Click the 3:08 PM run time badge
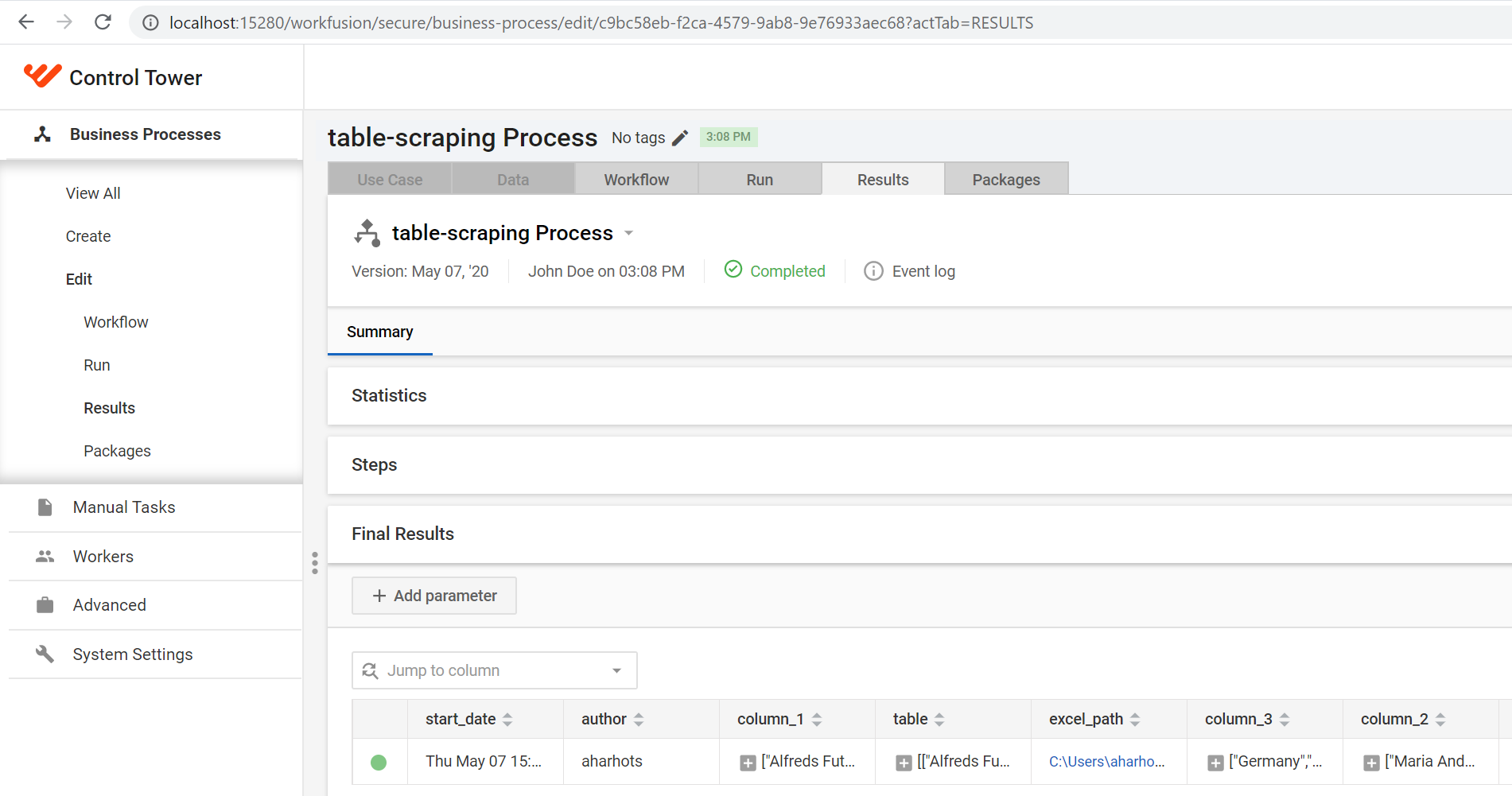The image size is (1512, 796). pos(729,137)
